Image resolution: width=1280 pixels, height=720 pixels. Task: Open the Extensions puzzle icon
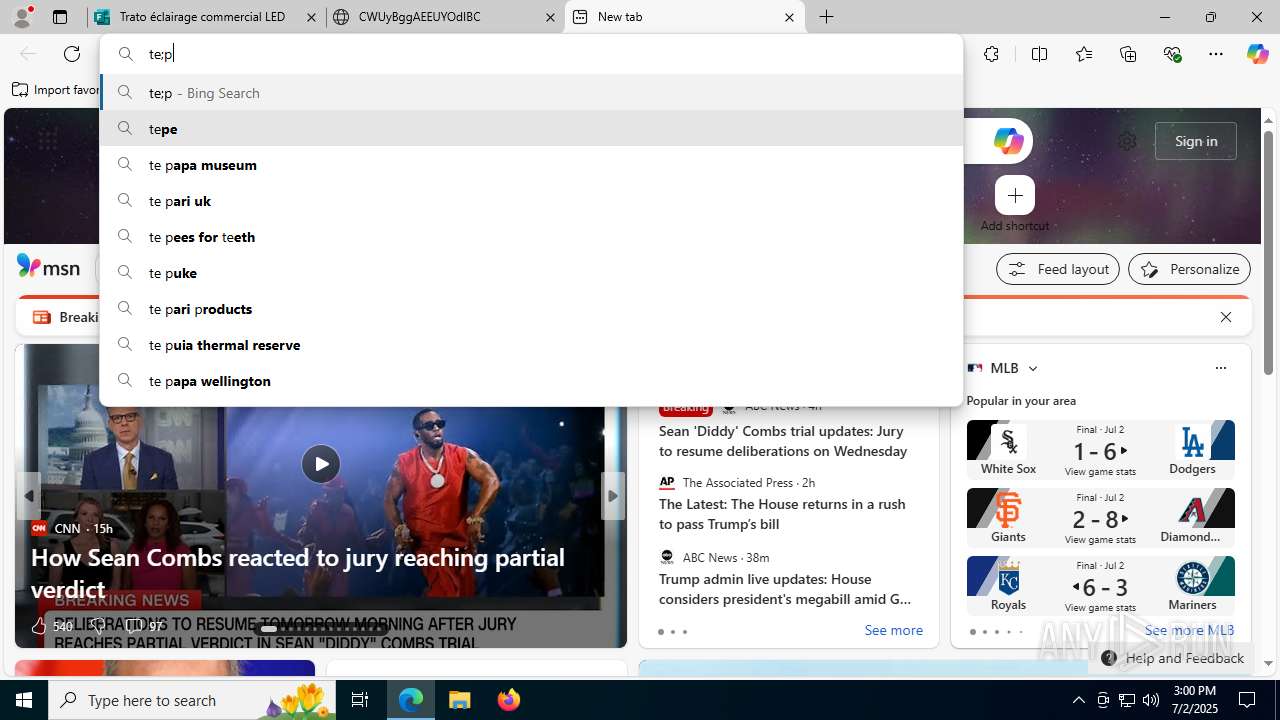(991, 54)
